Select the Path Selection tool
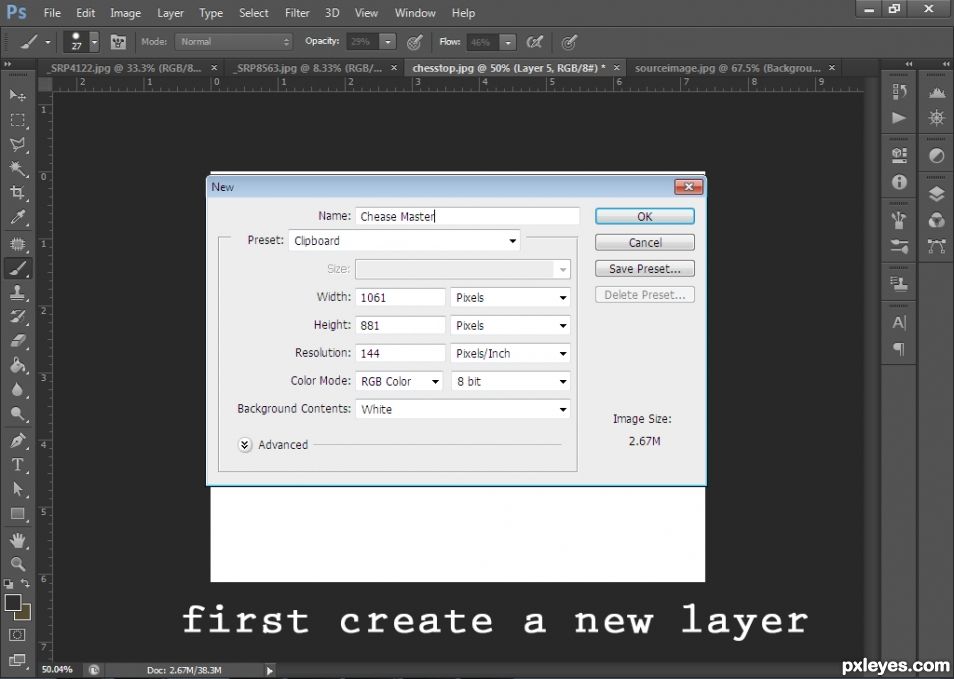Viewport: 954px width, 679px height. (18, 489)
